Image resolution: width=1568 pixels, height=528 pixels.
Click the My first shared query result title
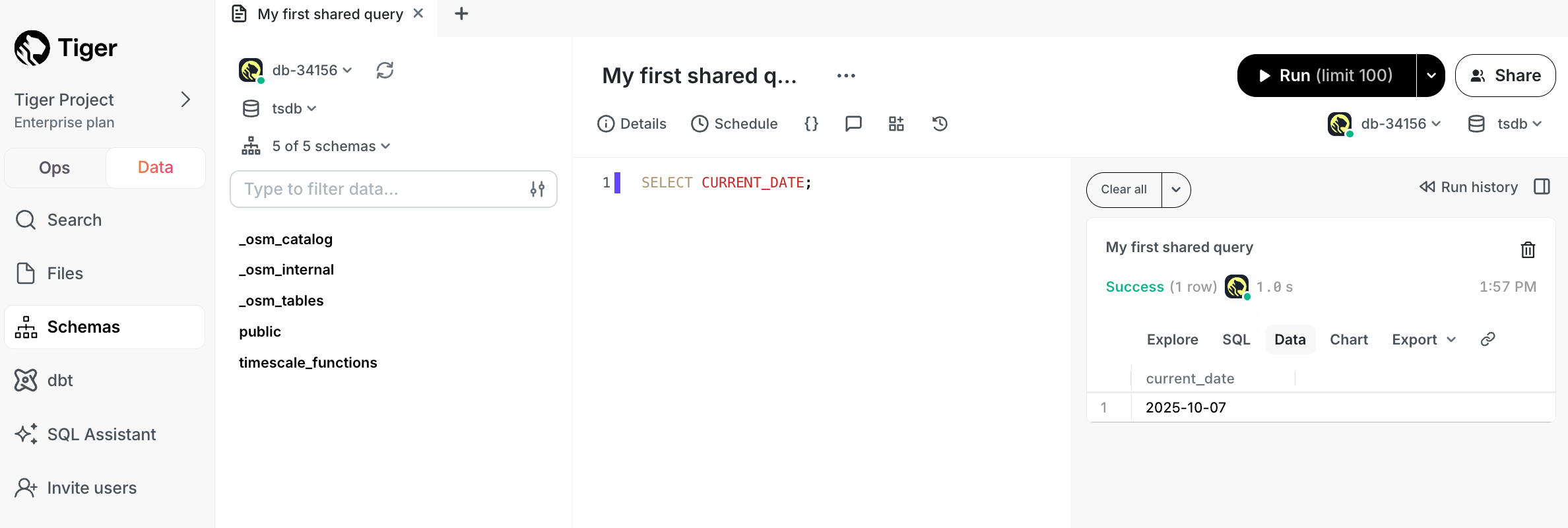click(x=1179, y=247)
